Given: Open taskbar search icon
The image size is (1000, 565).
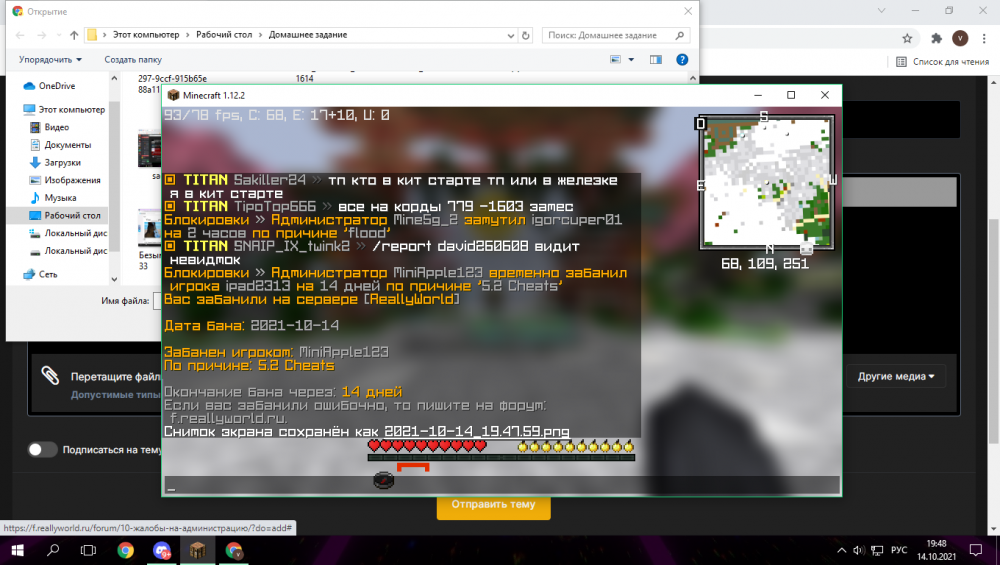Looking at the screenshot, I should pyautogui.click(x=53, y=550).
